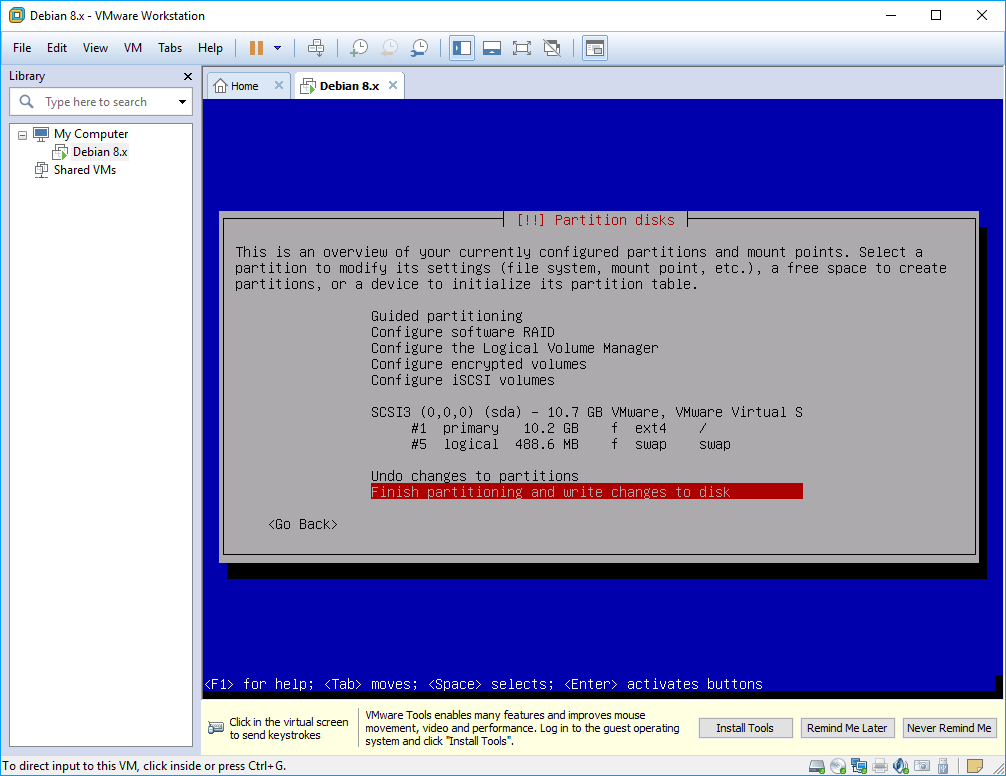Close the Home tab
The height and width of the screenshot is (776, 1006).
[278, 85]
